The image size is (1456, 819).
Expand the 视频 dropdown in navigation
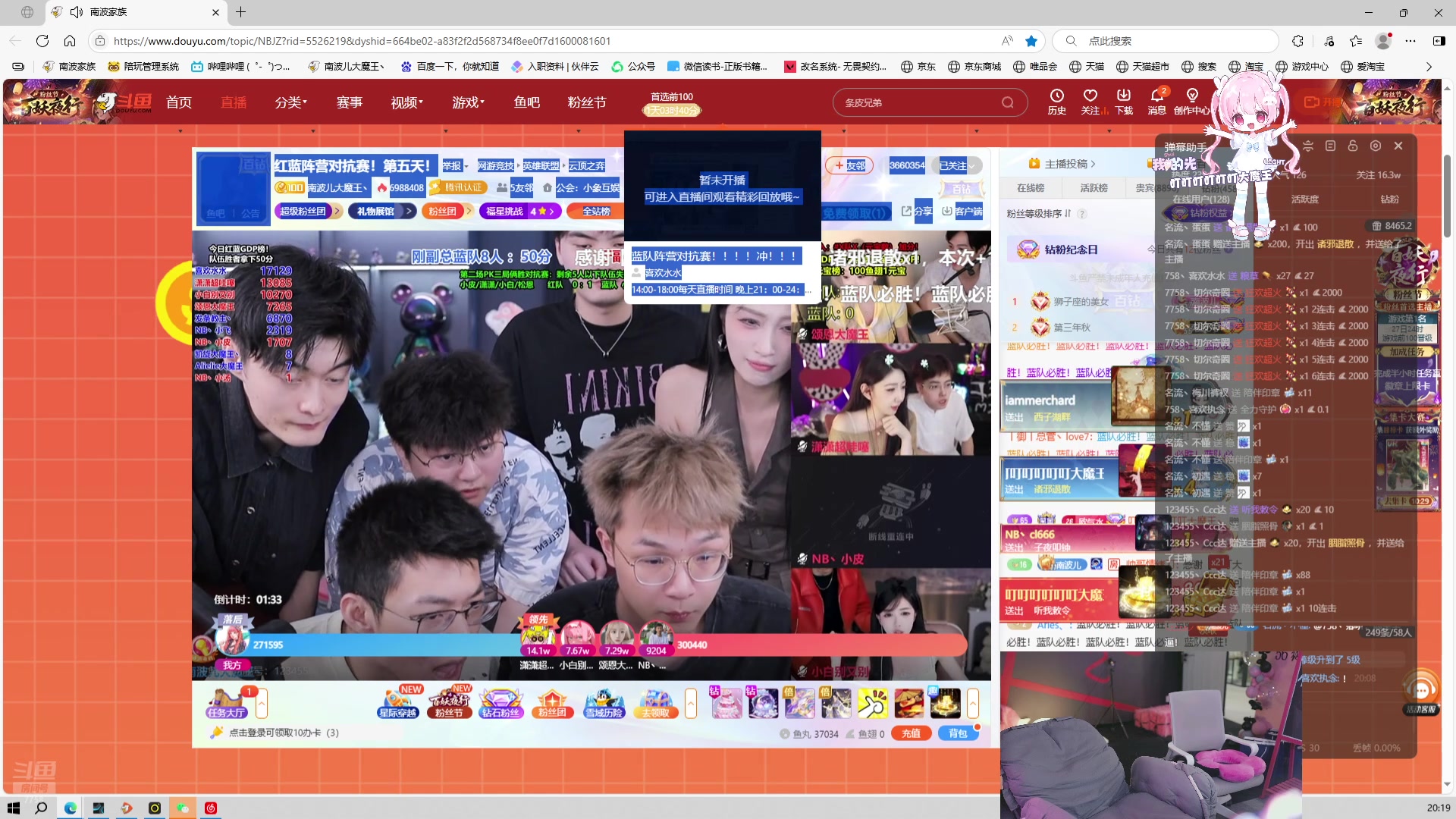(406, 102)
